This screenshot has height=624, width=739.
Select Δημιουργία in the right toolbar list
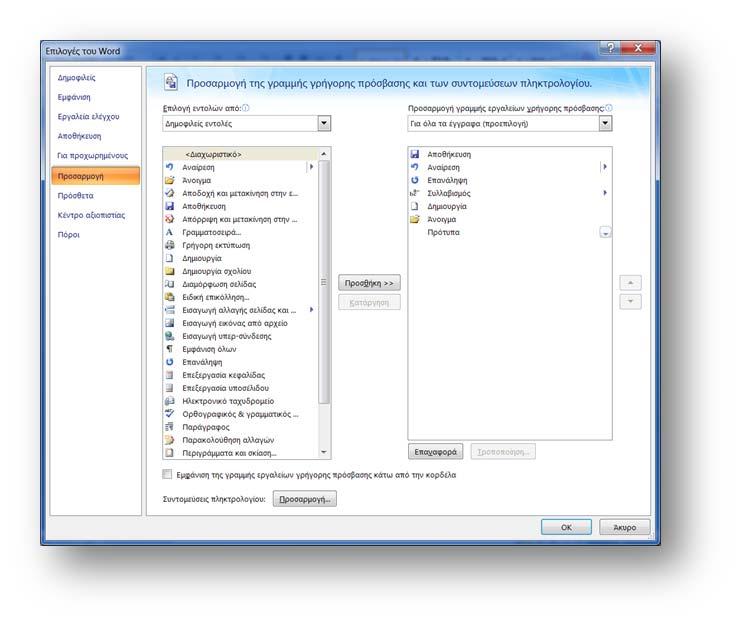[510, 206]
